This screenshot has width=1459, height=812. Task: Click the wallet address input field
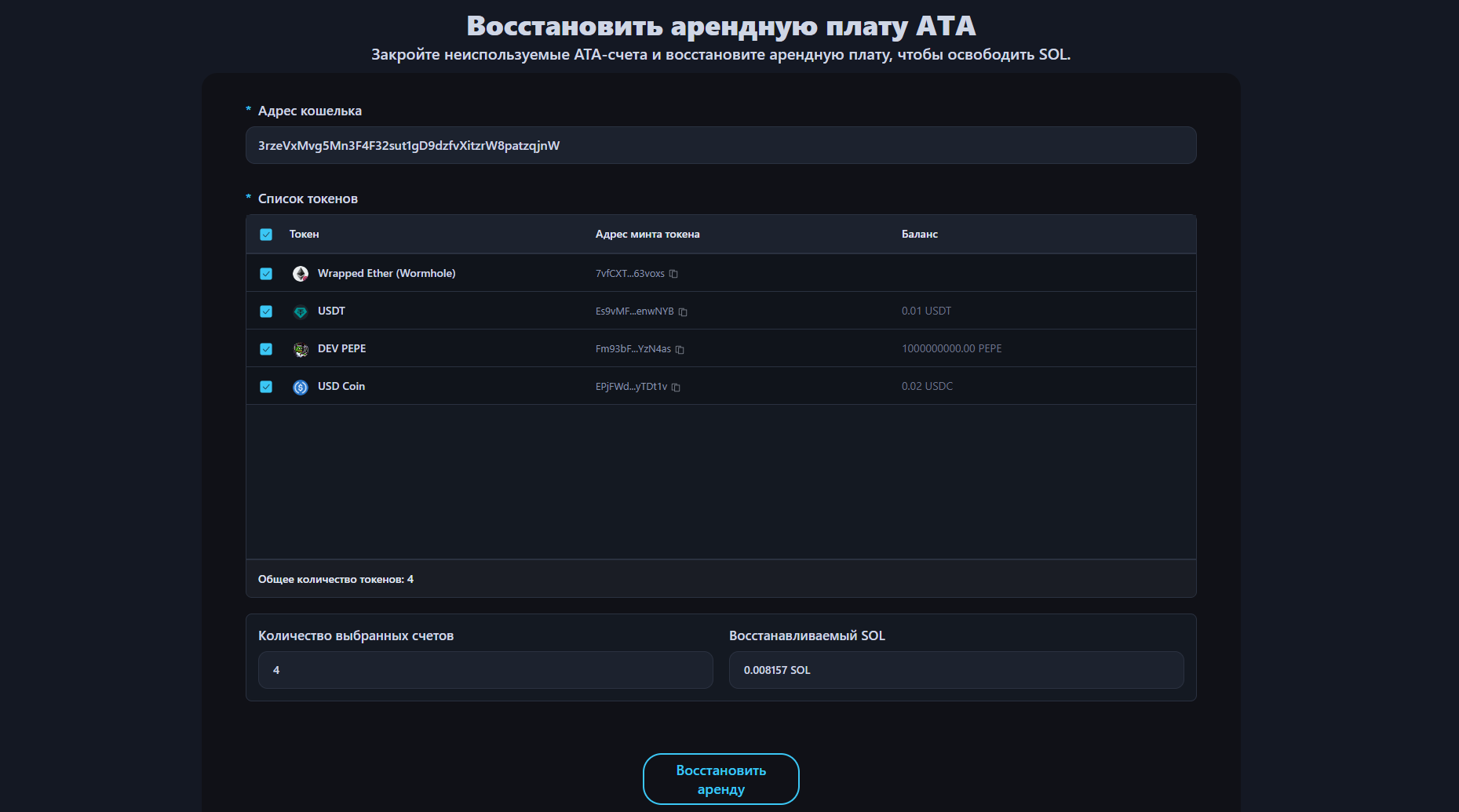pyautogui.click(x=720, y=146)
